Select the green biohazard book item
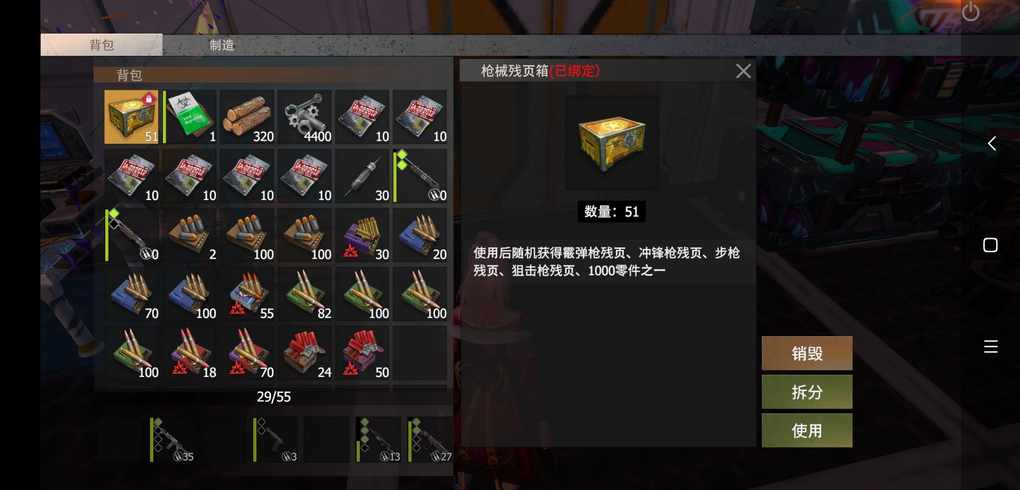This screenshot has width=1020, height=490. [x=189, y=116]
